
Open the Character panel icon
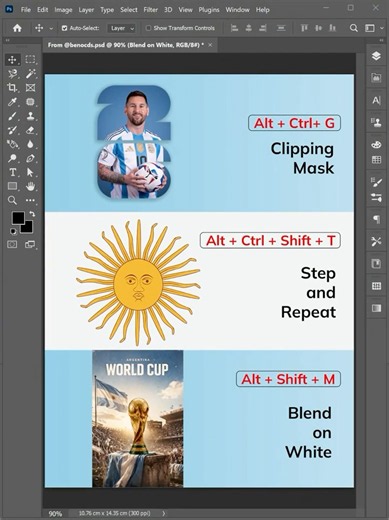[x=376, y=100]
